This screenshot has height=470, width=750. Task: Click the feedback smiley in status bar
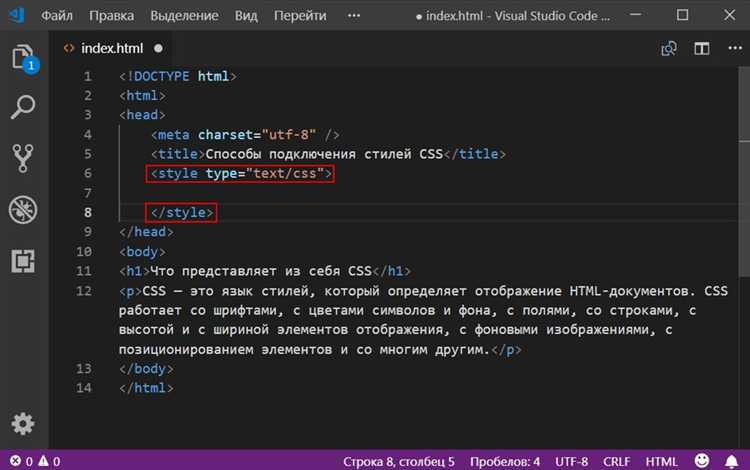pos(701,461)
